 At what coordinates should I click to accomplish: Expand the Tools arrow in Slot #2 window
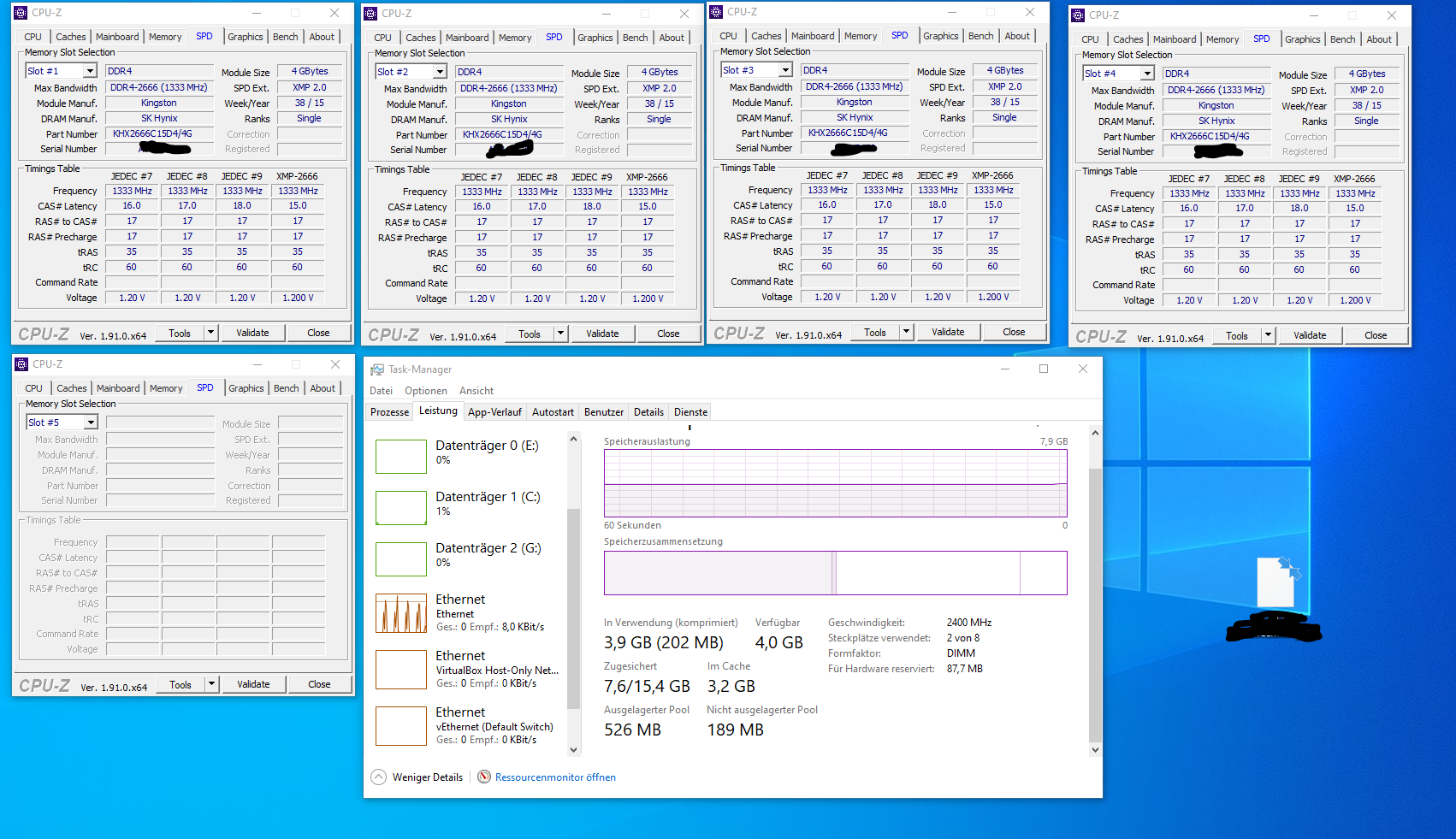click(560, 334)
